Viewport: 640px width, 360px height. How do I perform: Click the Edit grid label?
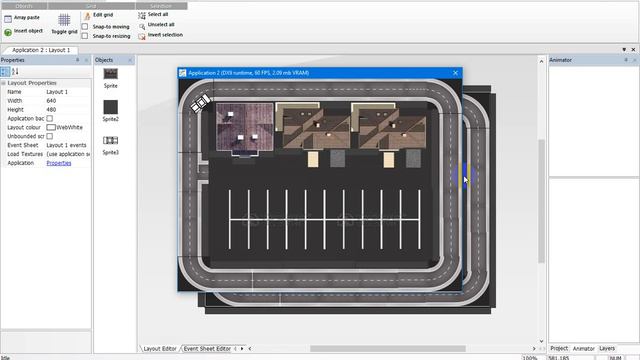point(103,15)
